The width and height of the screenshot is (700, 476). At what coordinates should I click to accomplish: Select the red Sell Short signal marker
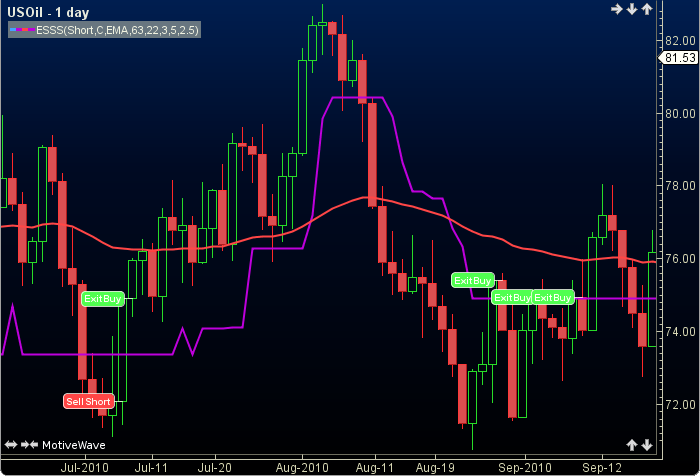pyautogui.click(x=88, y=401)
